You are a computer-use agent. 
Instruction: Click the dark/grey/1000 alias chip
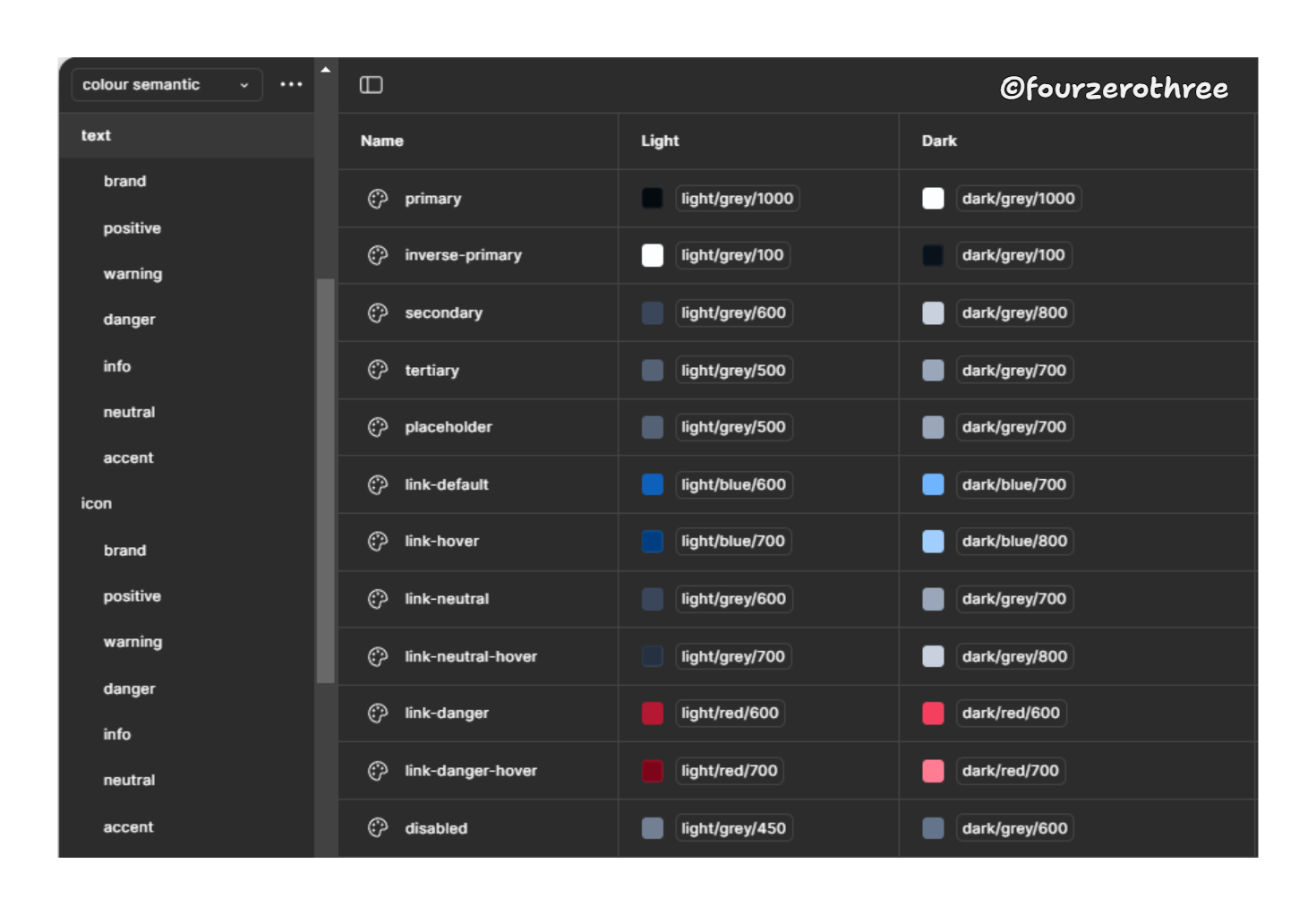tap(1018, 199)
